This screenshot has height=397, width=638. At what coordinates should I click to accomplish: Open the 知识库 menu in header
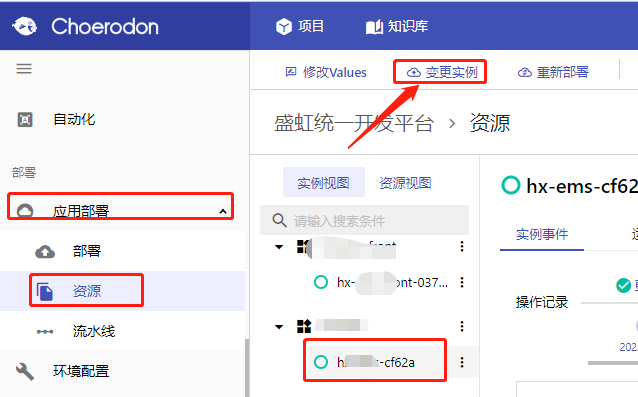tap(397, 26)
